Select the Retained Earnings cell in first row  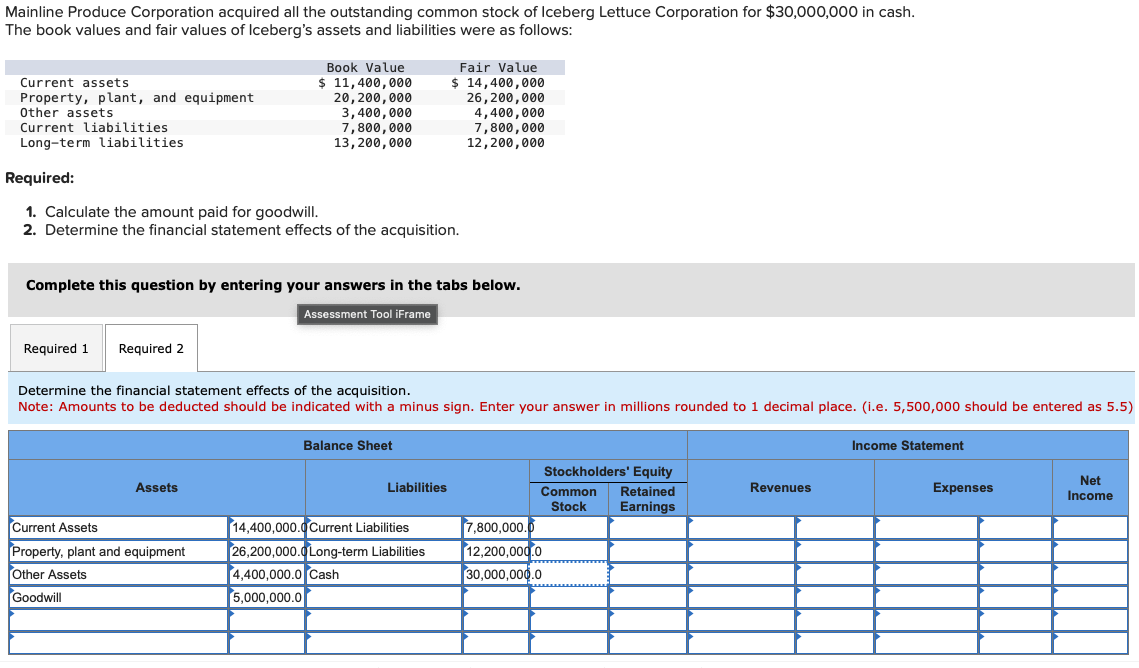click(647, 527)
